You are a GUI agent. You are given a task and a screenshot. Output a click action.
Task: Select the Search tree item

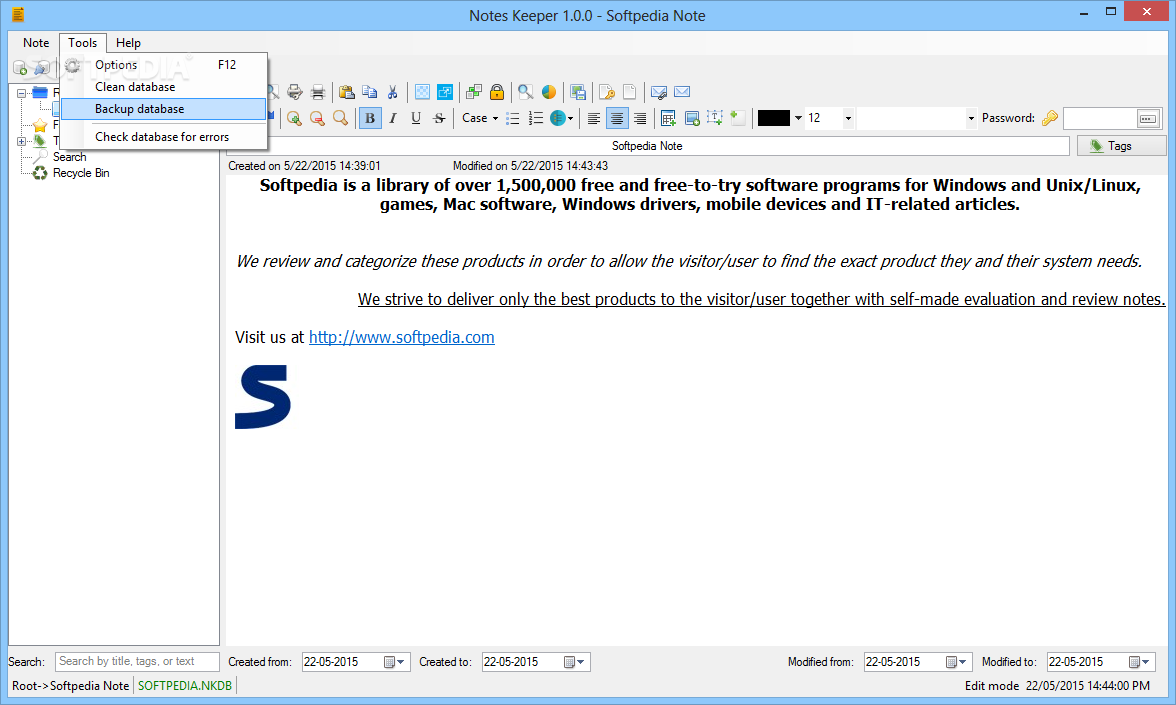pyautogui.click(x=69, y=157)
